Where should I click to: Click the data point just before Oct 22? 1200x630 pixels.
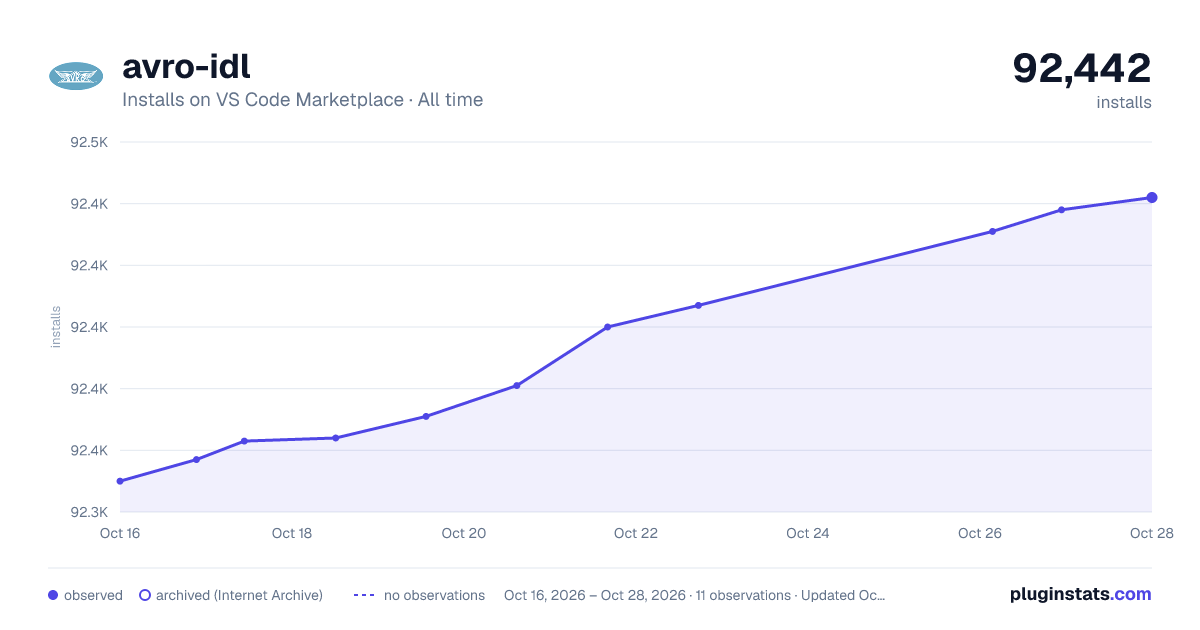click(607, 327)
